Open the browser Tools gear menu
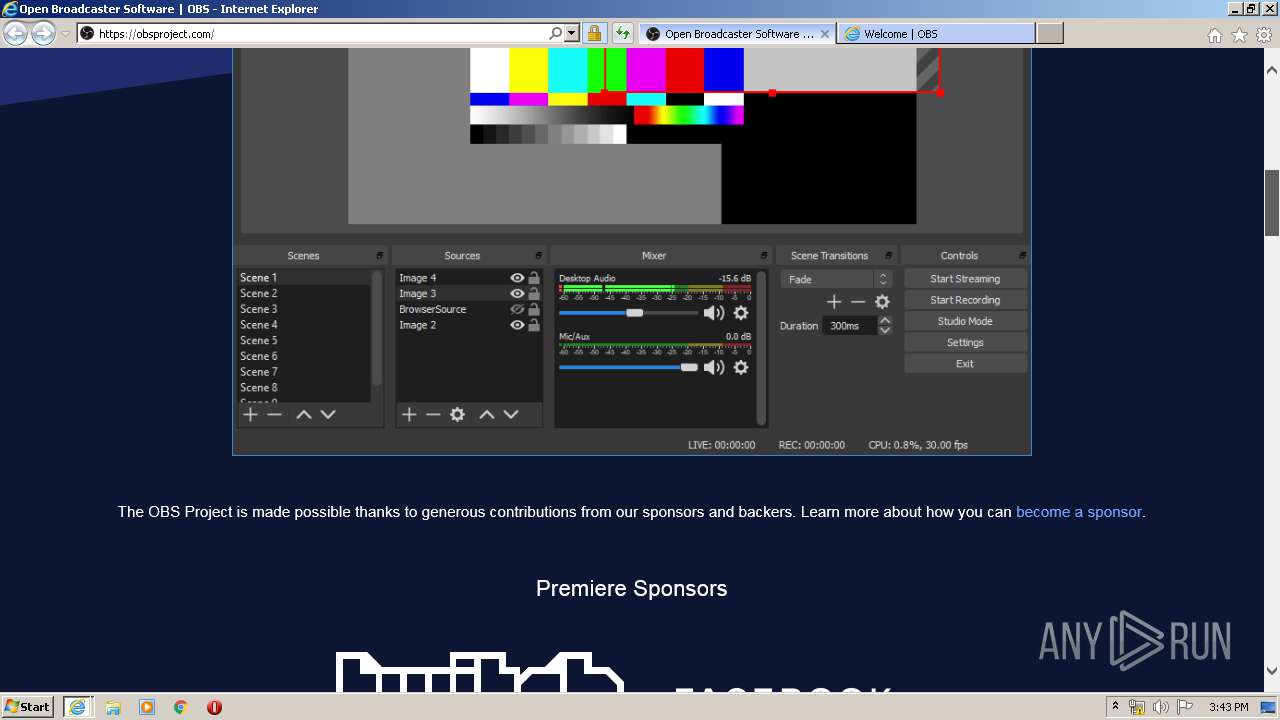This screenshot has height=720, width=1280. coord(1264,35)
